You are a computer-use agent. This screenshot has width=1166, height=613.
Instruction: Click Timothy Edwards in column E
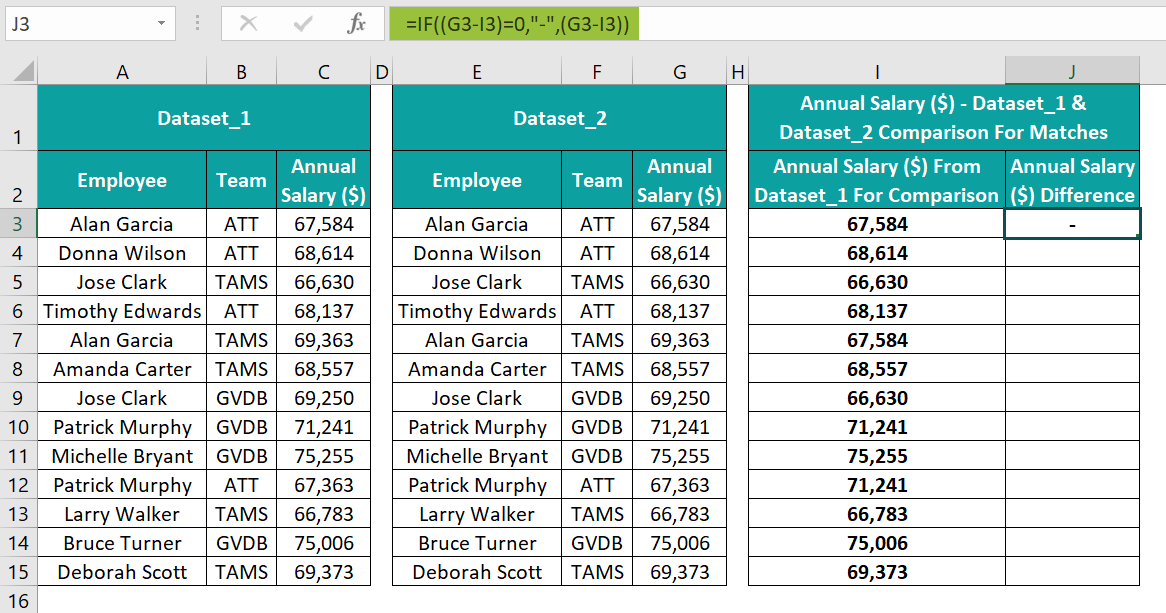tap(477, 311)
